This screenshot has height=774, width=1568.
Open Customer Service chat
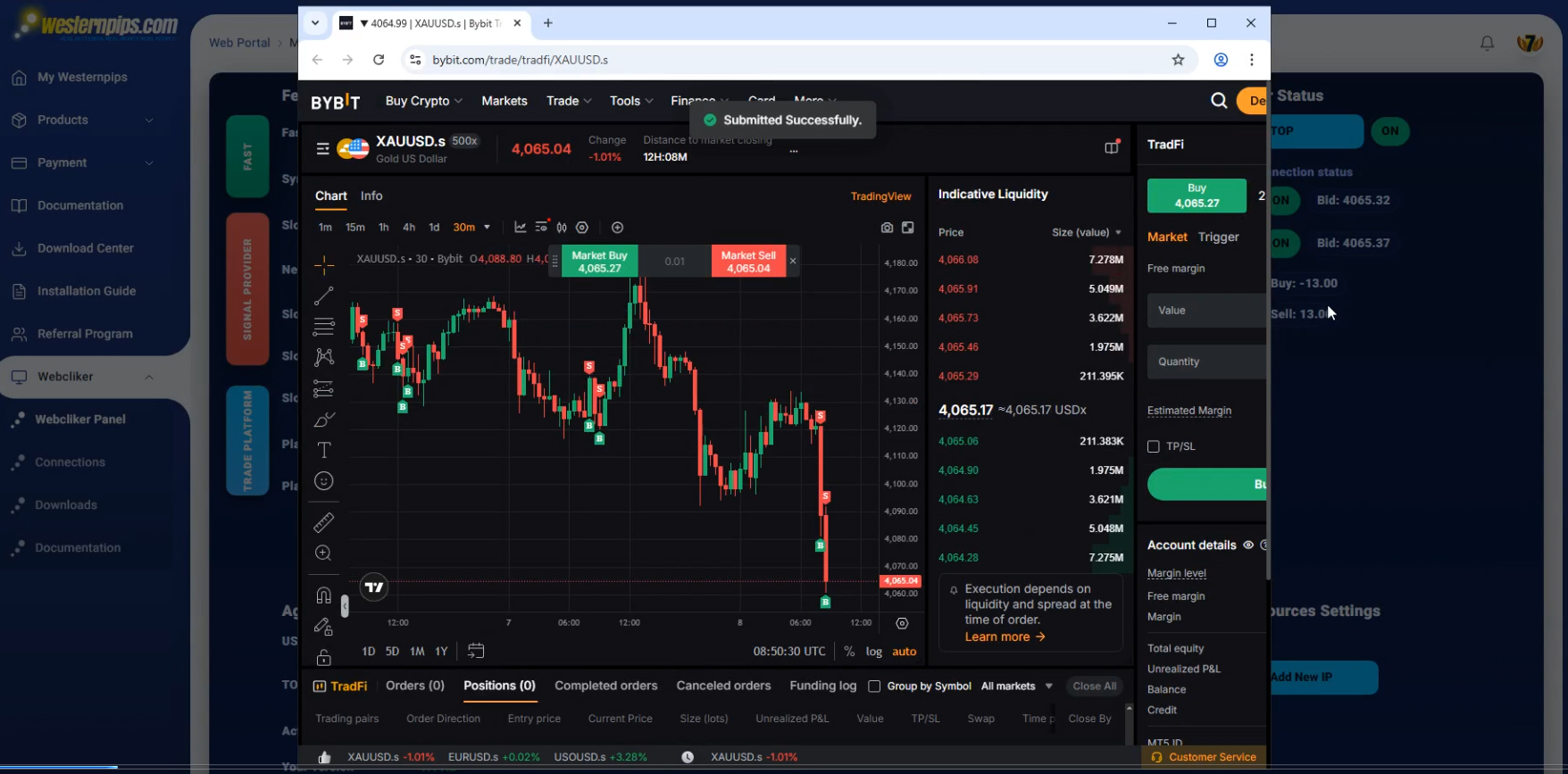tap(1204, 757)
